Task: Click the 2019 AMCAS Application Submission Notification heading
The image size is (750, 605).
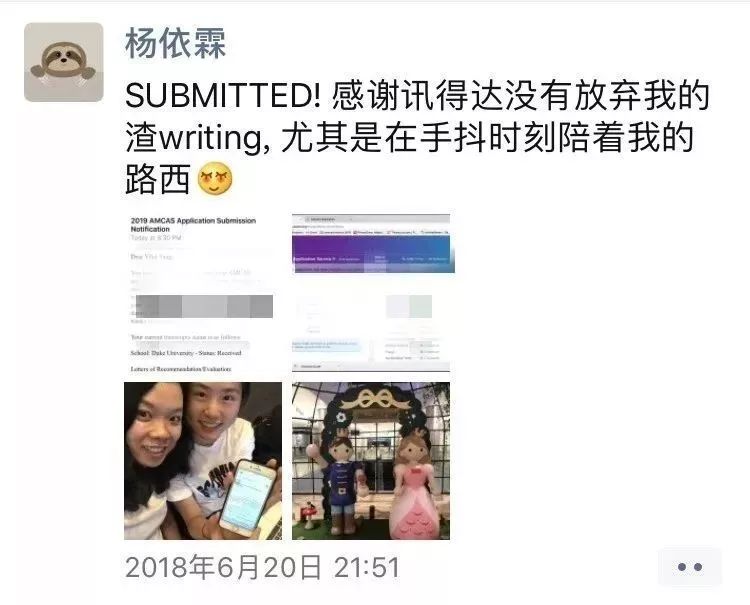Action: 193,225
